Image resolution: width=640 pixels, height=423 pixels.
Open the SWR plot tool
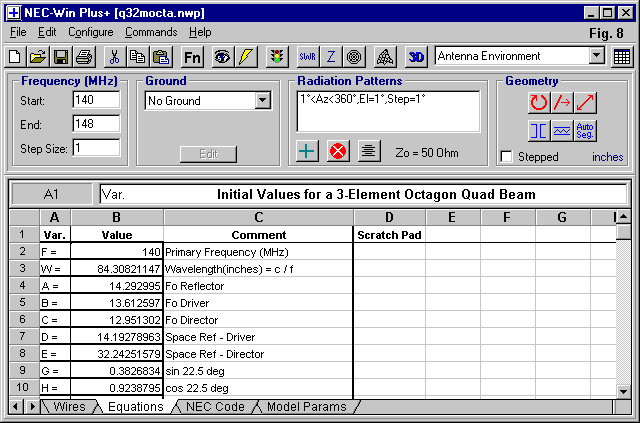pos(306,56)
